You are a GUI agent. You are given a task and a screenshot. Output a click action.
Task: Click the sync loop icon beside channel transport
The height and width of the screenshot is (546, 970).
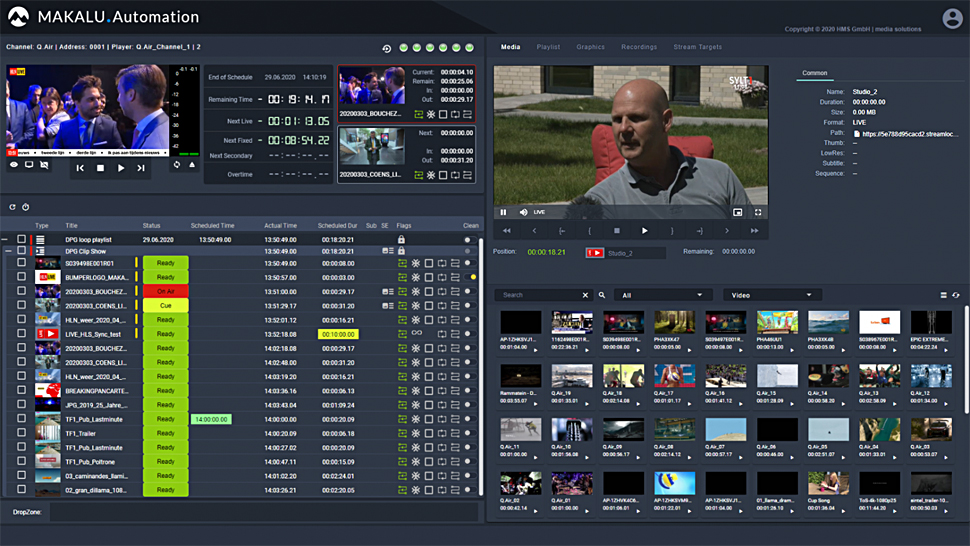(x=177, y=164)
